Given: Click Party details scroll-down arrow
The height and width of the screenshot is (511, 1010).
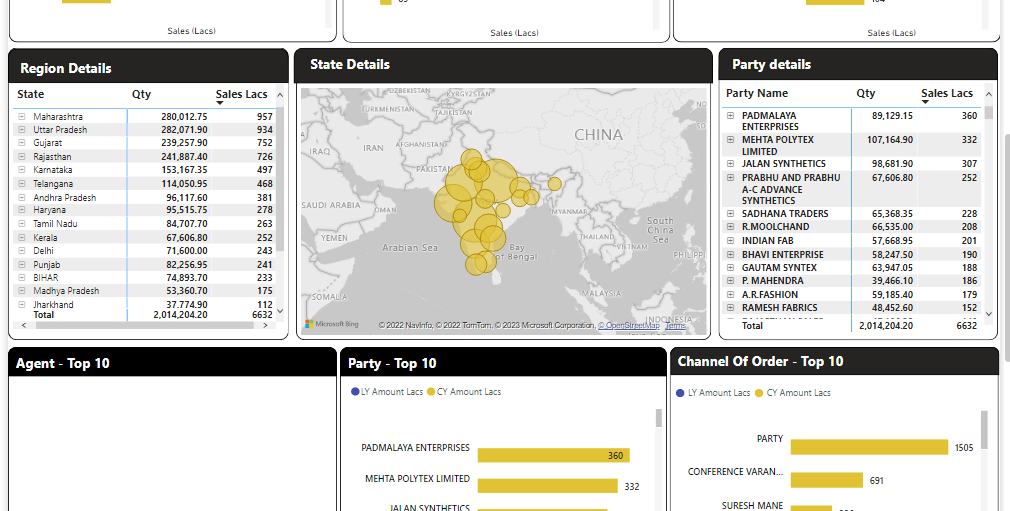Looking at the screenshot, I should tap(989, 314).
